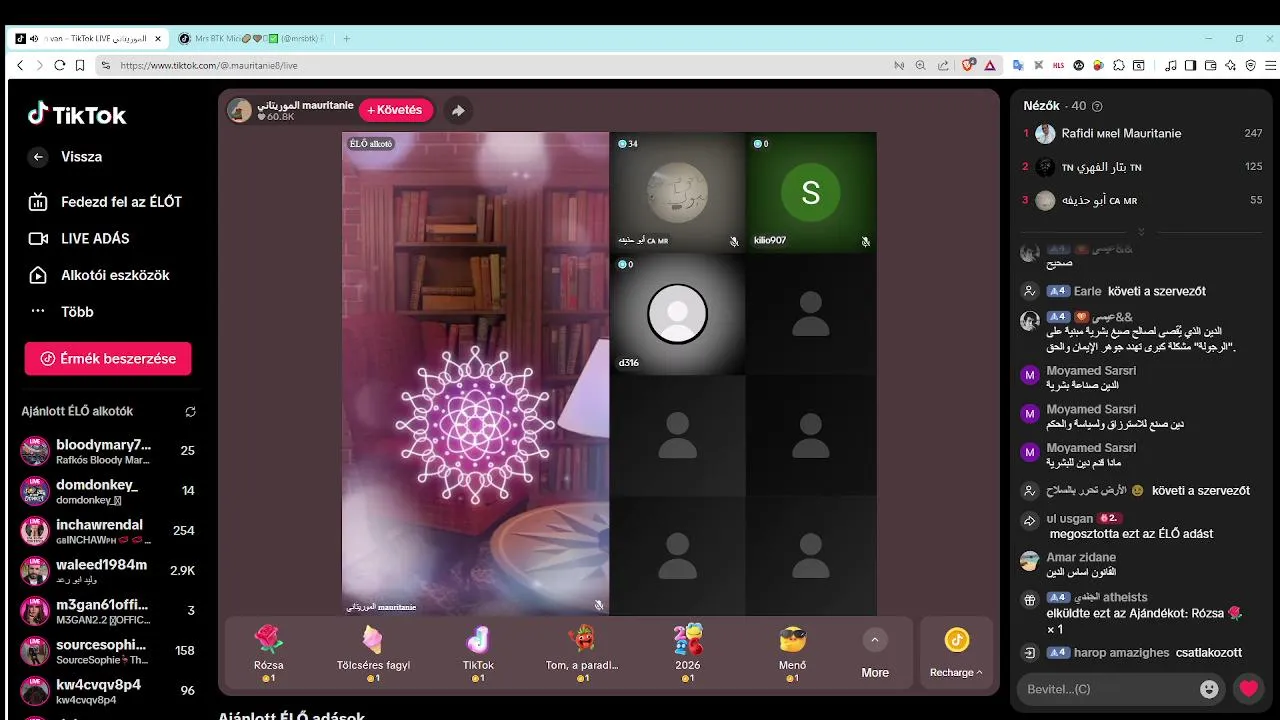Image resolution: width=1280 pixels, height=720 pixels.
Task: Click the Követés follow button
Action: click(396, 110)
